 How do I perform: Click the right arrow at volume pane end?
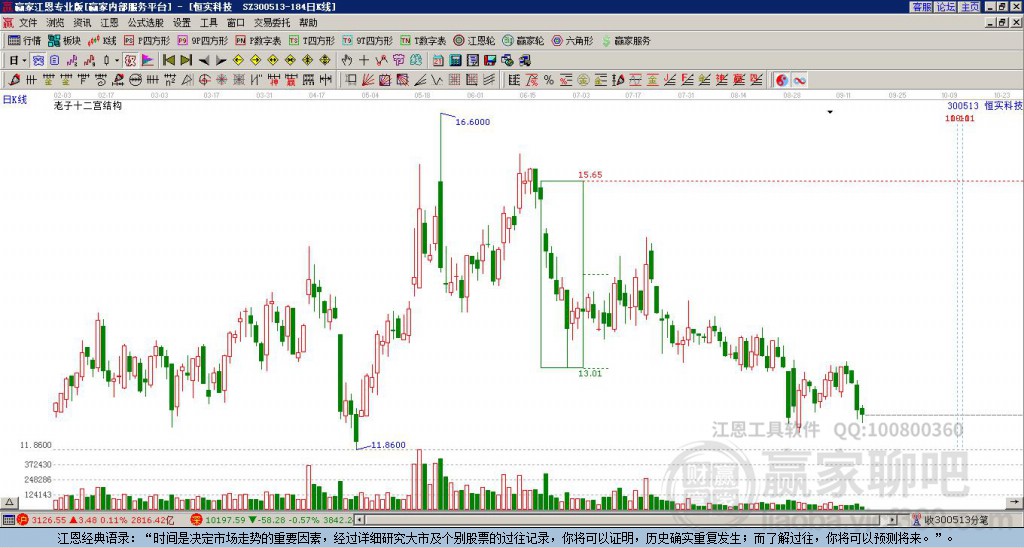pyautogui.click(x=1014, y=502)
